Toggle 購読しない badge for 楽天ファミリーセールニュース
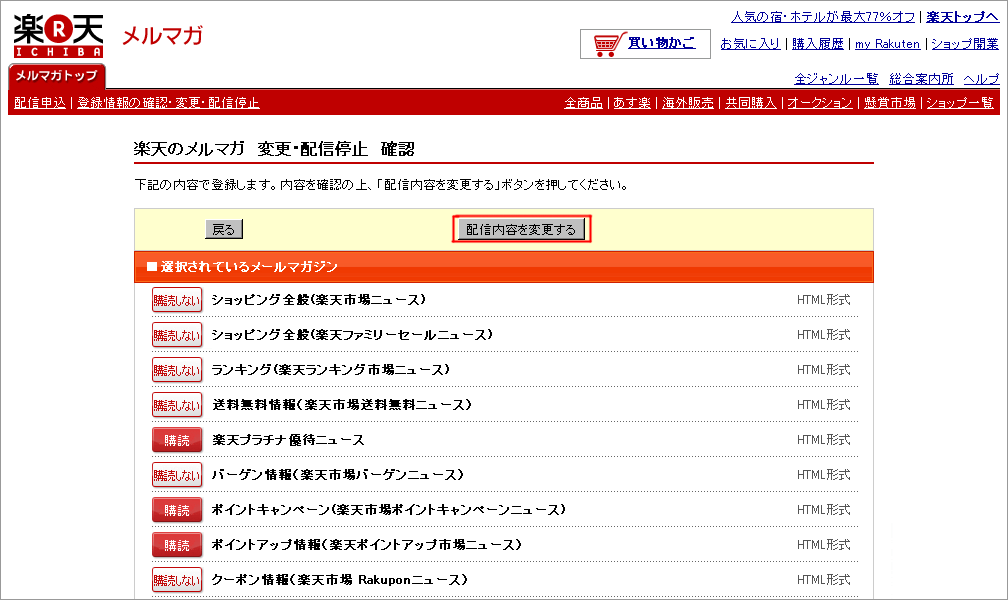The width and height of the screenshot is (1008, 600). point(177,335)
